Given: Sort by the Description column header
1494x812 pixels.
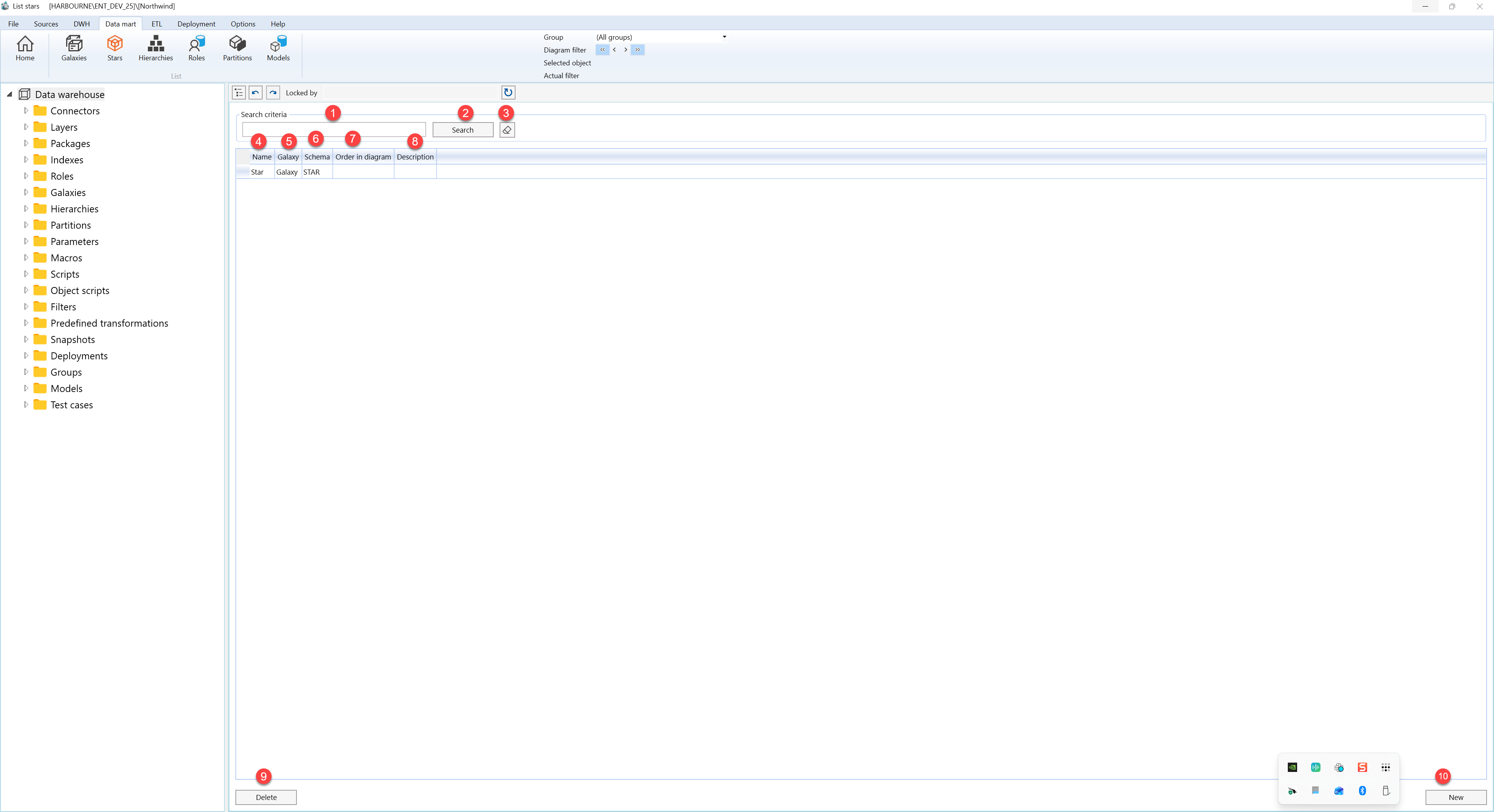Looking at the screenshot, I should [x=415, y=157].
